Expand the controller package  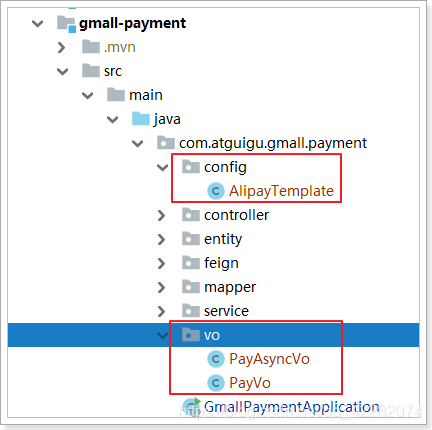coord(162,216)
